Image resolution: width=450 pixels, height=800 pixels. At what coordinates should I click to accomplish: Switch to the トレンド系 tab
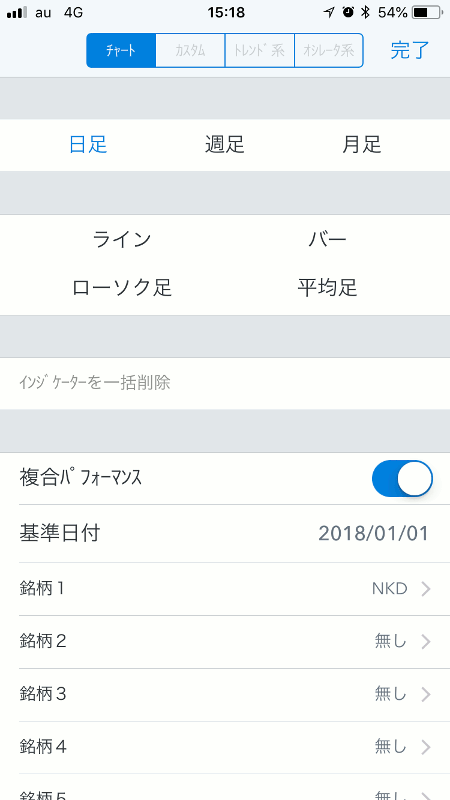tap(260, 51)
